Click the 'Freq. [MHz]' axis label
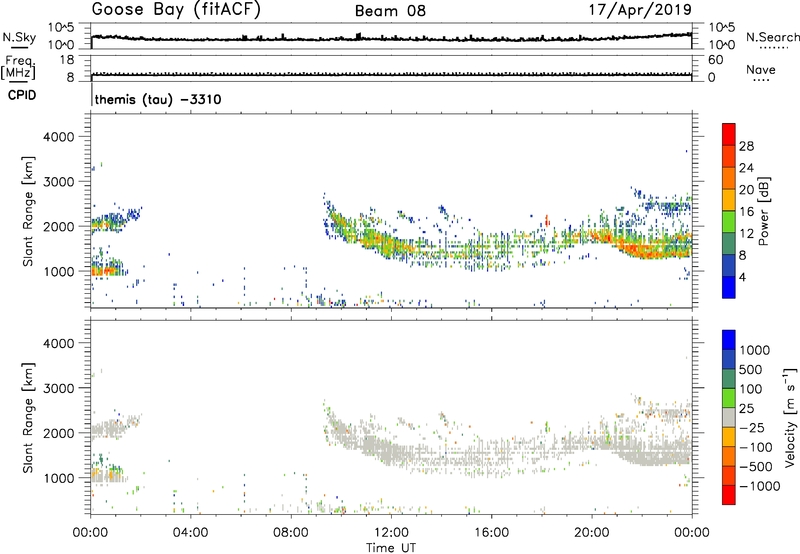The image size is (800, 554). [18, 68]
